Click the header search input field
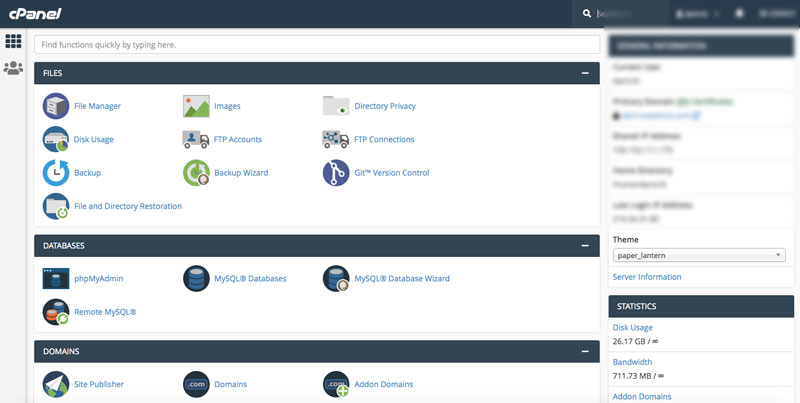The height and width of the screenshot is (403, 800). pyautogui.click(x=631, y=14)
